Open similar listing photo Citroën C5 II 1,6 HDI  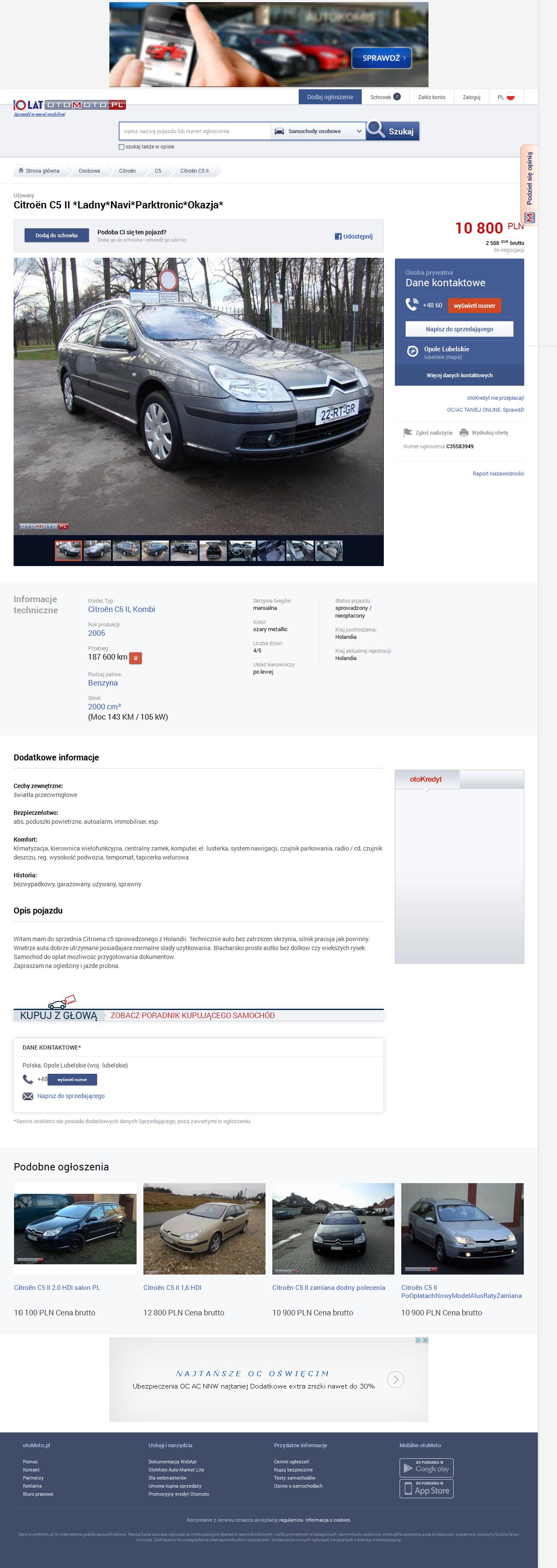(205, 1228)
